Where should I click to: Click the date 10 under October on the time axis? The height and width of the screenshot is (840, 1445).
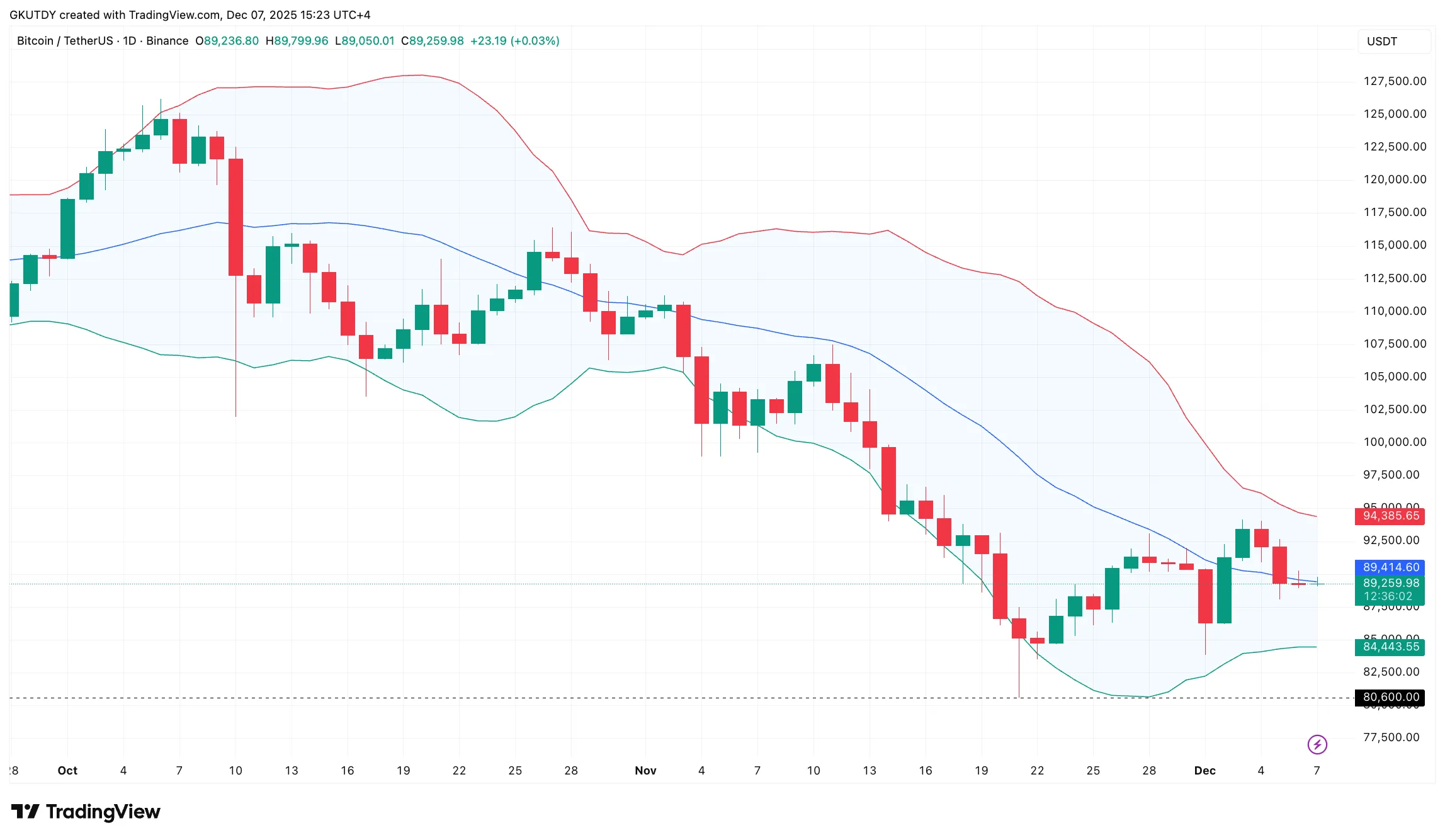click(235, 771)
